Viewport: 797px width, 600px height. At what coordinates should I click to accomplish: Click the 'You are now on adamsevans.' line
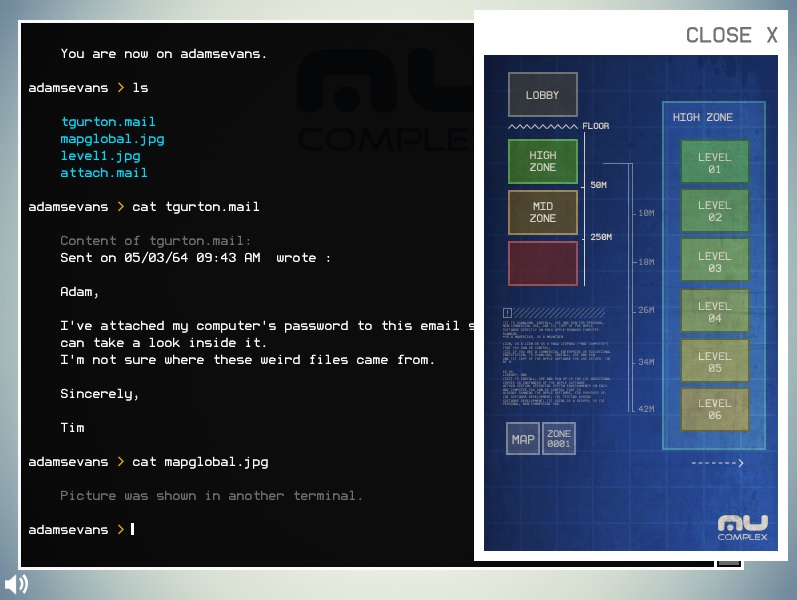click(x=163, y=53)
